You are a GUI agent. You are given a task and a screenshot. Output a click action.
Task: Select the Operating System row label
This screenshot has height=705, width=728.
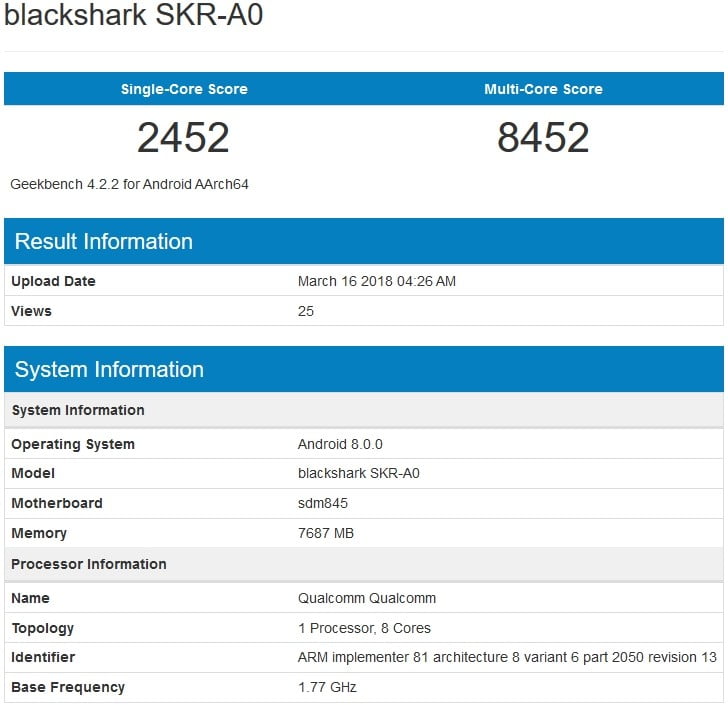pos(73,444)
